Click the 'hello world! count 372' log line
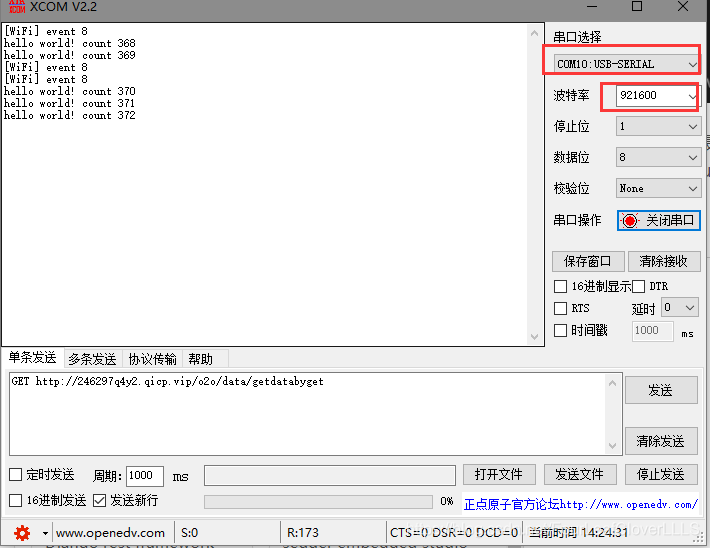Viewport: 710px width, 548px height. tap(70, 115)
